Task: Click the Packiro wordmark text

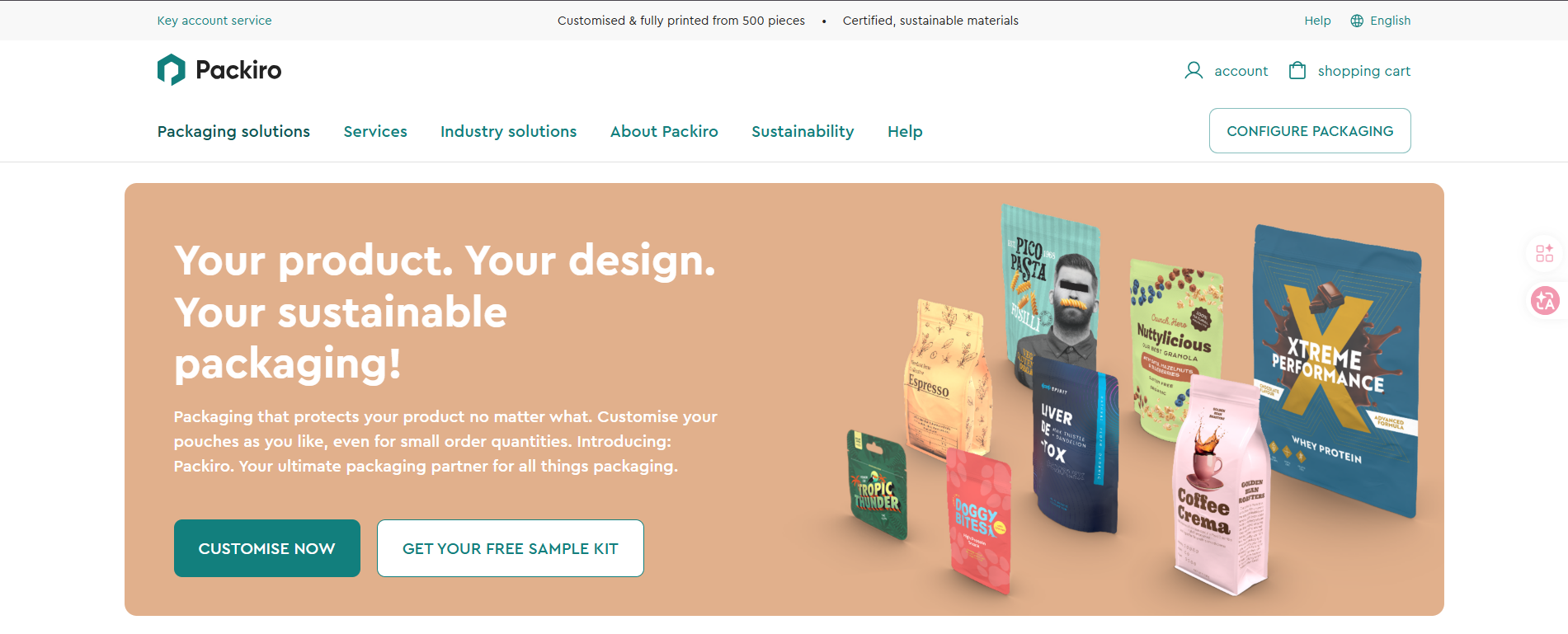Action: click(238, 70)
